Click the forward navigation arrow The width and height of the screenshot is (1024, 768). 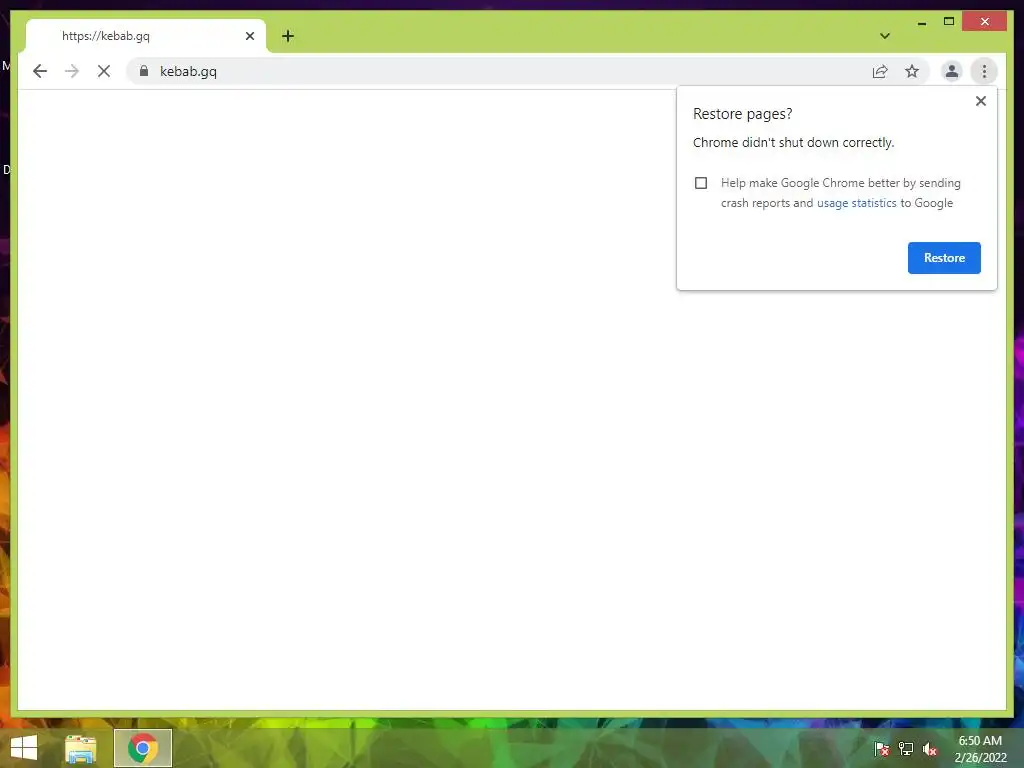(72, 71)
